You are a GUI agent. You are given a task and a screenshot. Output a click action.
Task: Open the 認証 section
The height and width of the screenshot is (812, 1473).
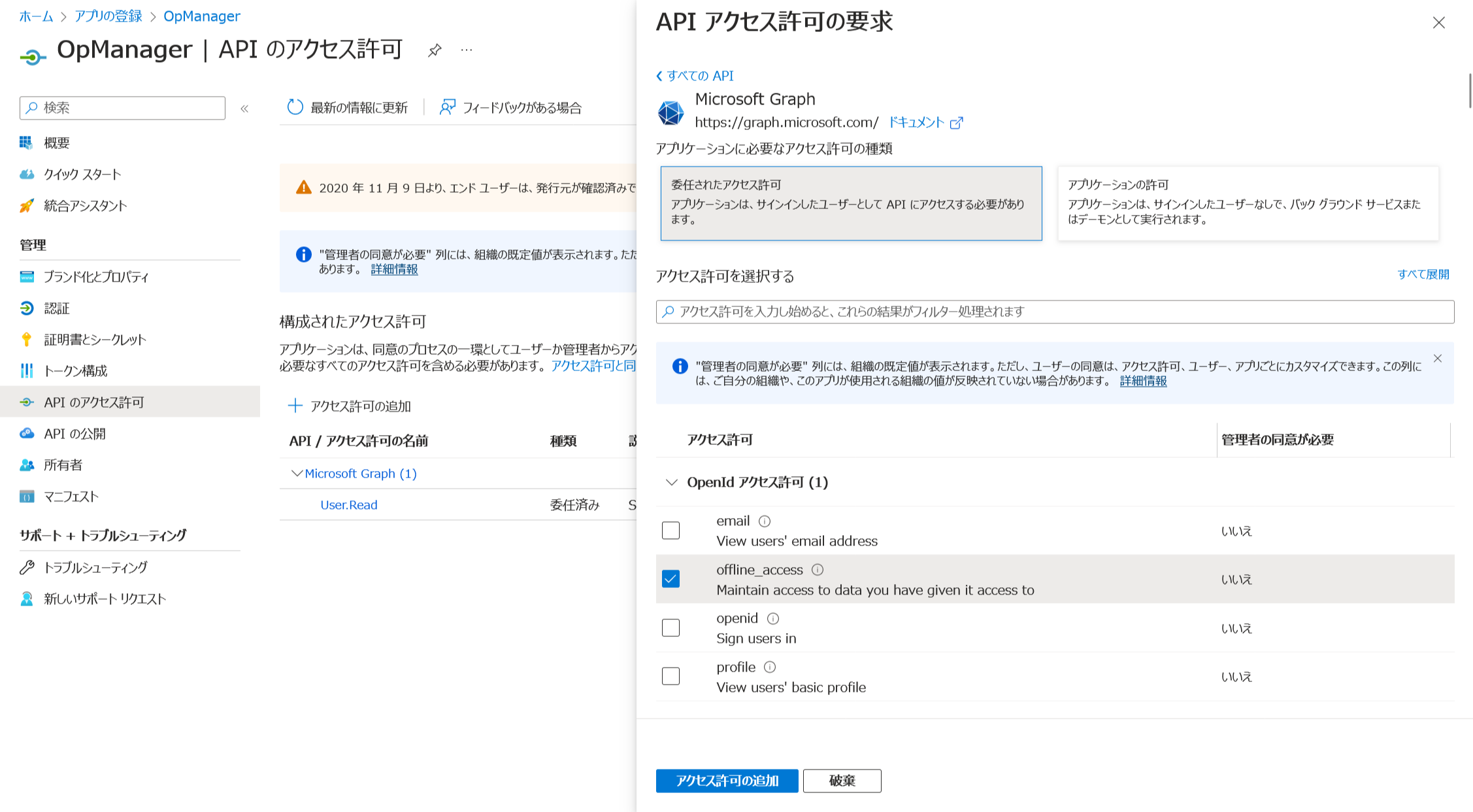click(x=58, y=308)
